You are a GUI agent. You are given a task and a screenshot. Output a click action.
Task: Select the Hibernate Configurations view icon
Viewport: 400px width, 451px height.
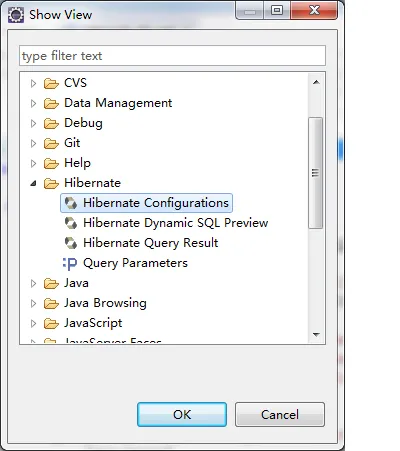[x=71, y=203]
